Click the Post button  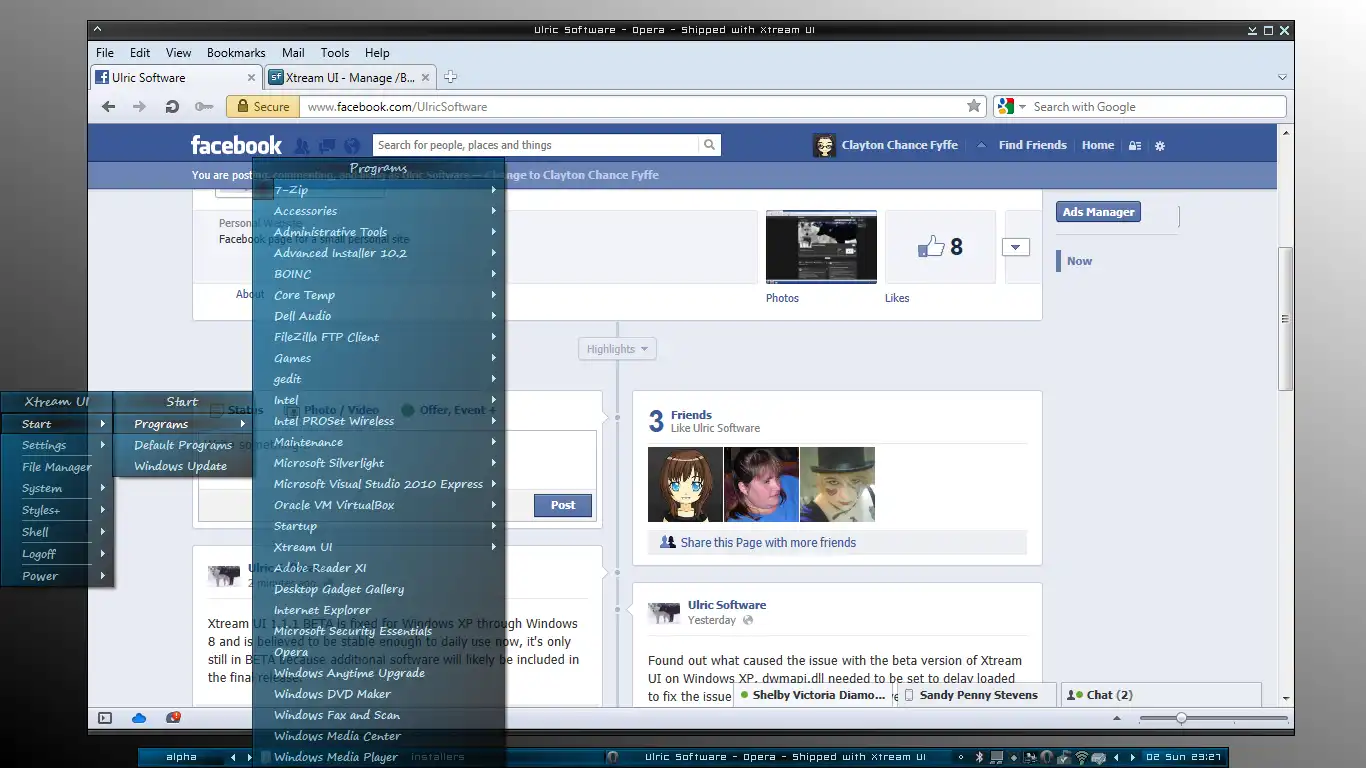(x=563, y=505)
